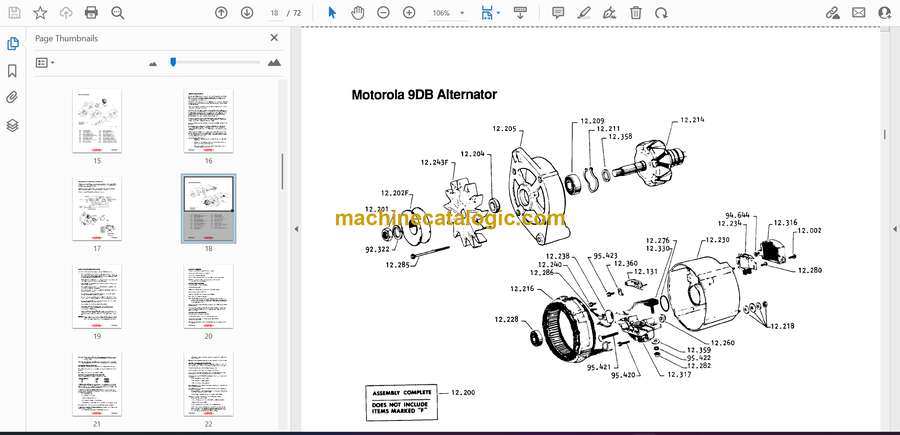Open page 22 thumbnail
This screenshot has width=900, height=435.
click(208, 384)
